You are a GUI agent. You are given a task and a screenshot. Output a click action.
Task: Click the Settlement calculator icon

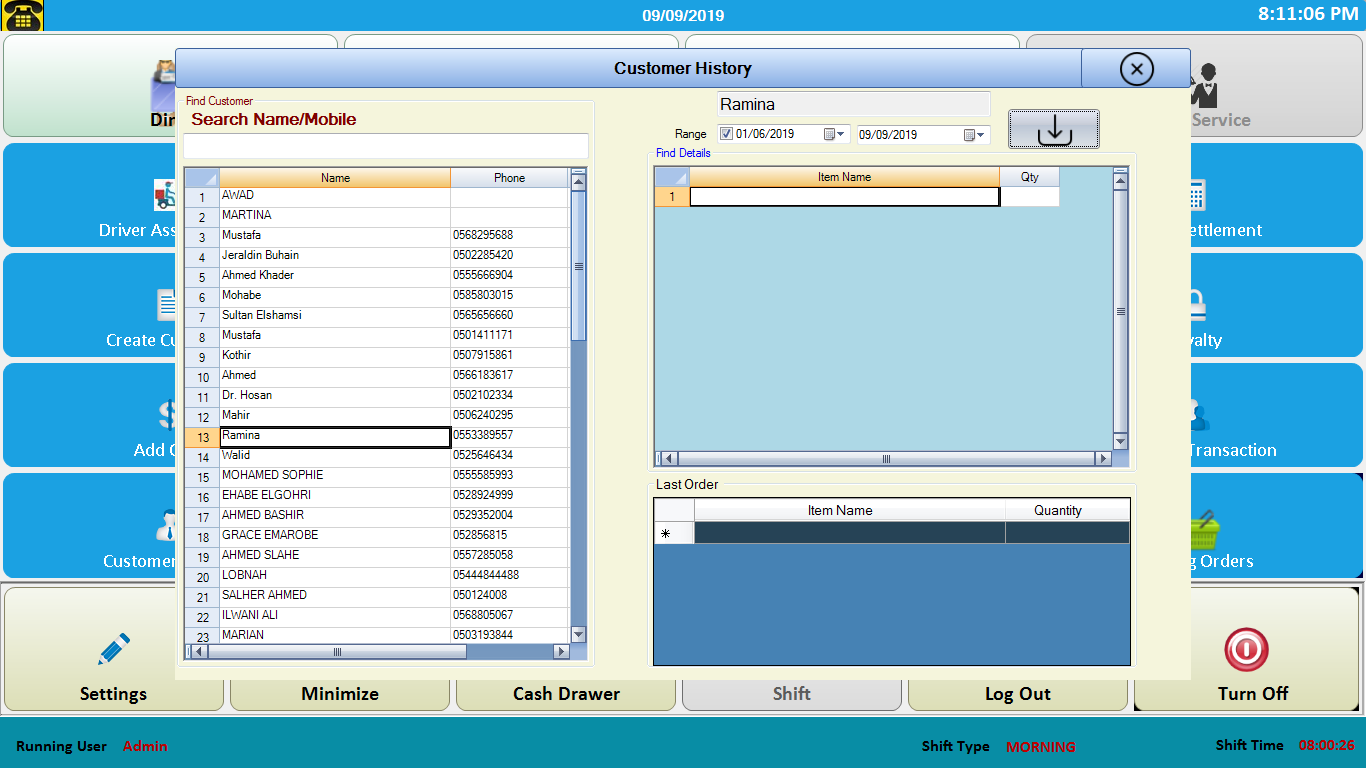1197,195
